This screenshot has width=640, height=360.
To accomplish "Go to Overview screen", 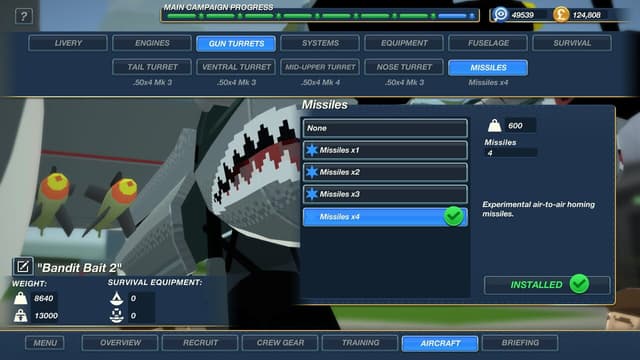I will 120,342.
